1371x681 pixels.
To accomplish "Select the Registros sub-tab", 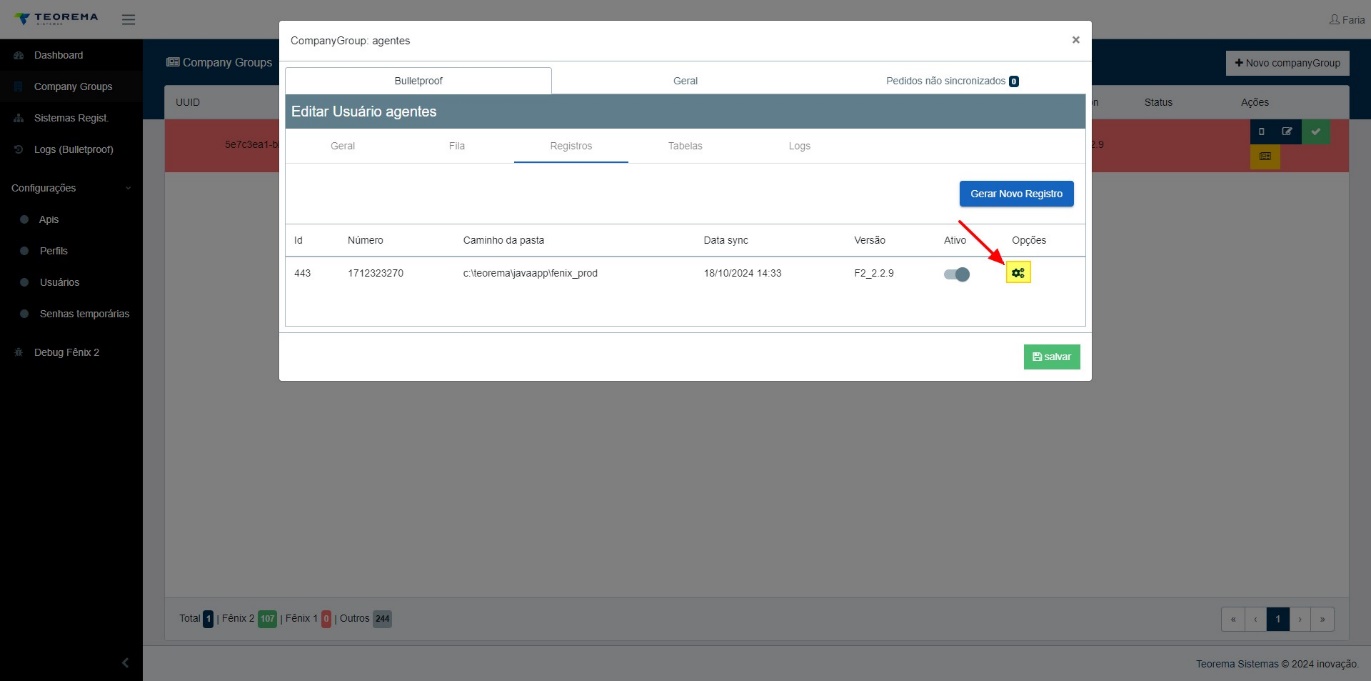I will point(571,146).
